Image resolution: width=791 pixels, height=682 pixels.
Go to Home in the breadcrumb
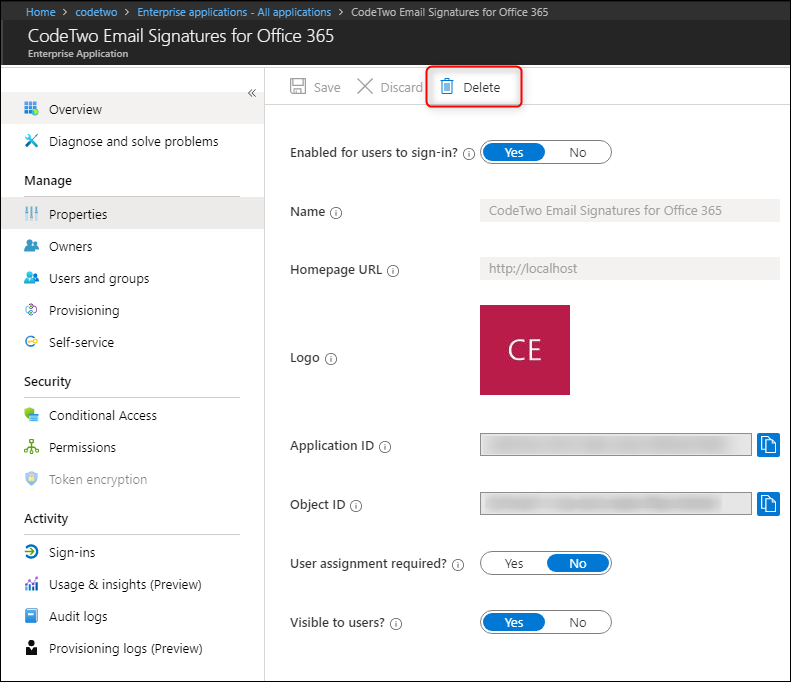coord(40,12)
